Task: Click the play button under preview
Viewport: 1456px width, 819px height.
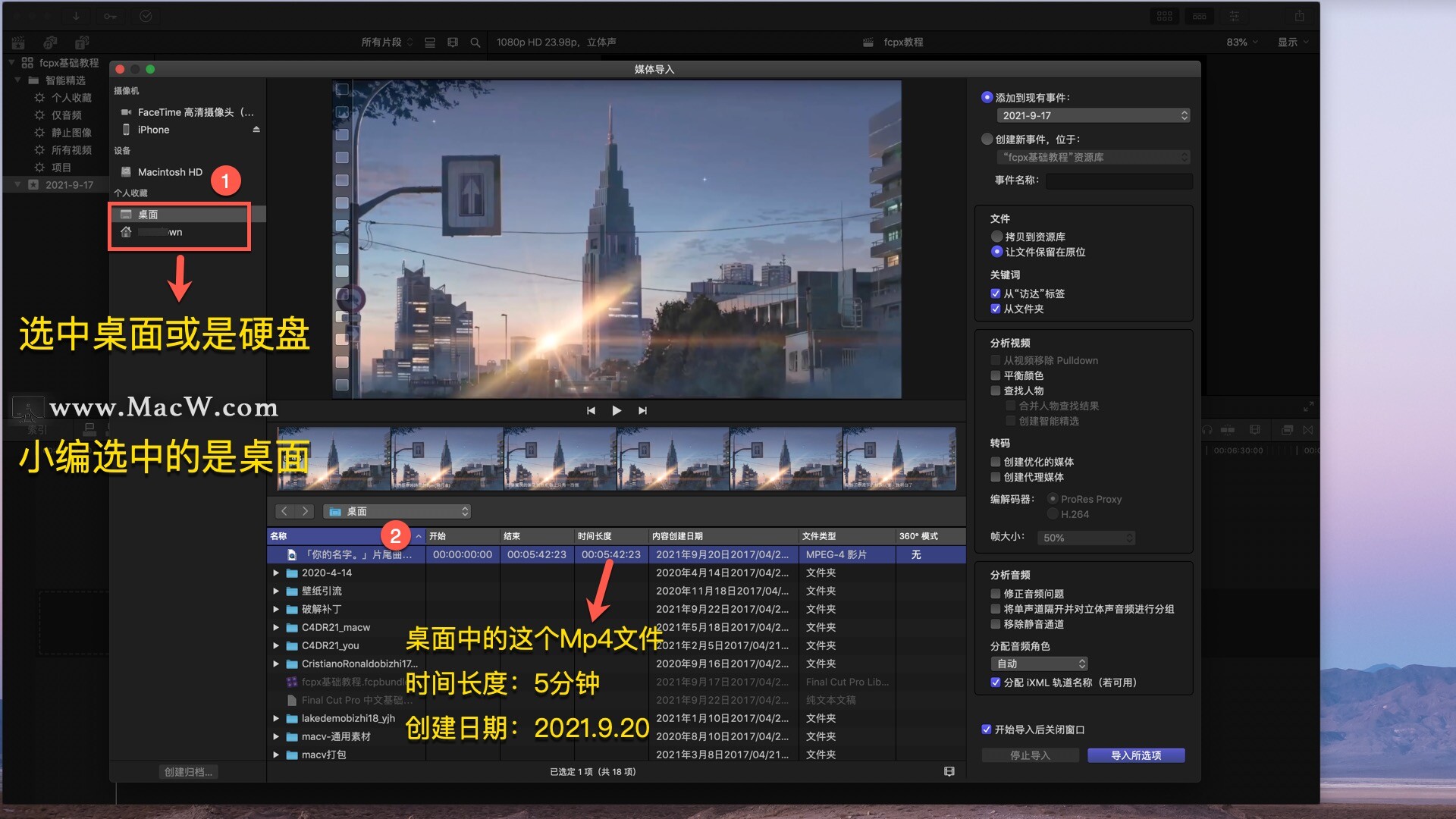Action: 617,410
